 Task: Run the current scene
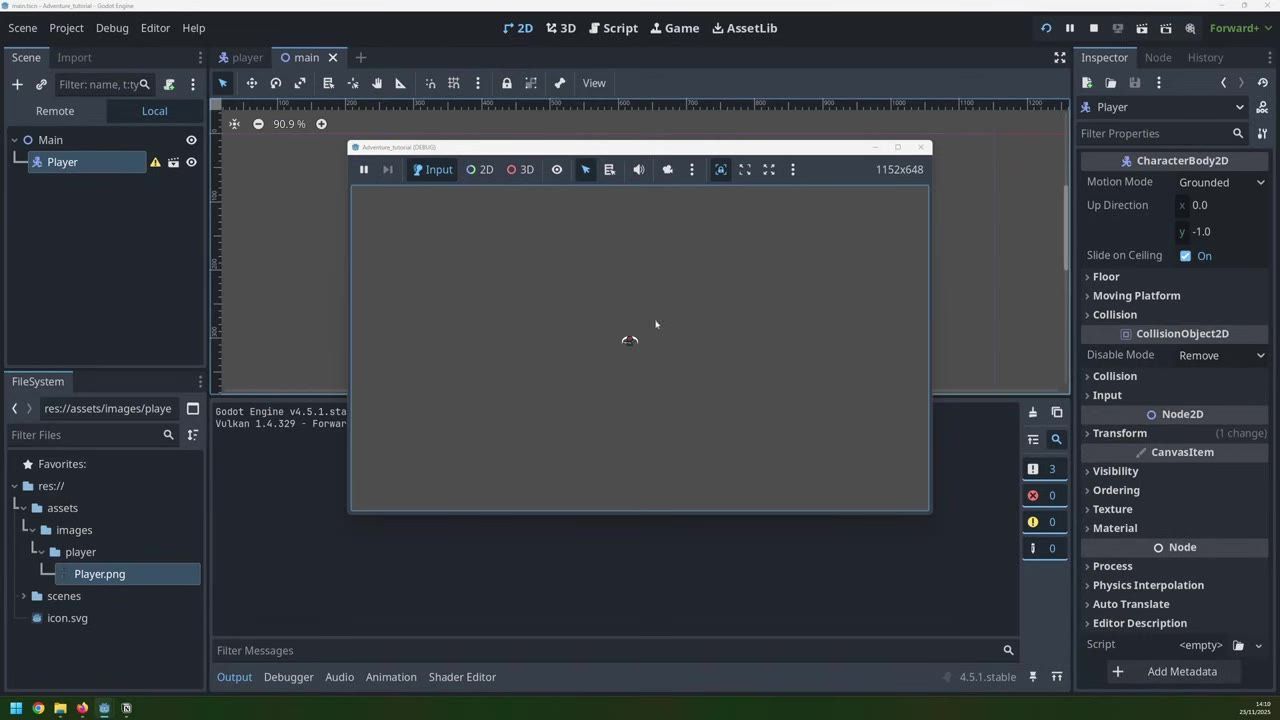[x=1141, y=28]
